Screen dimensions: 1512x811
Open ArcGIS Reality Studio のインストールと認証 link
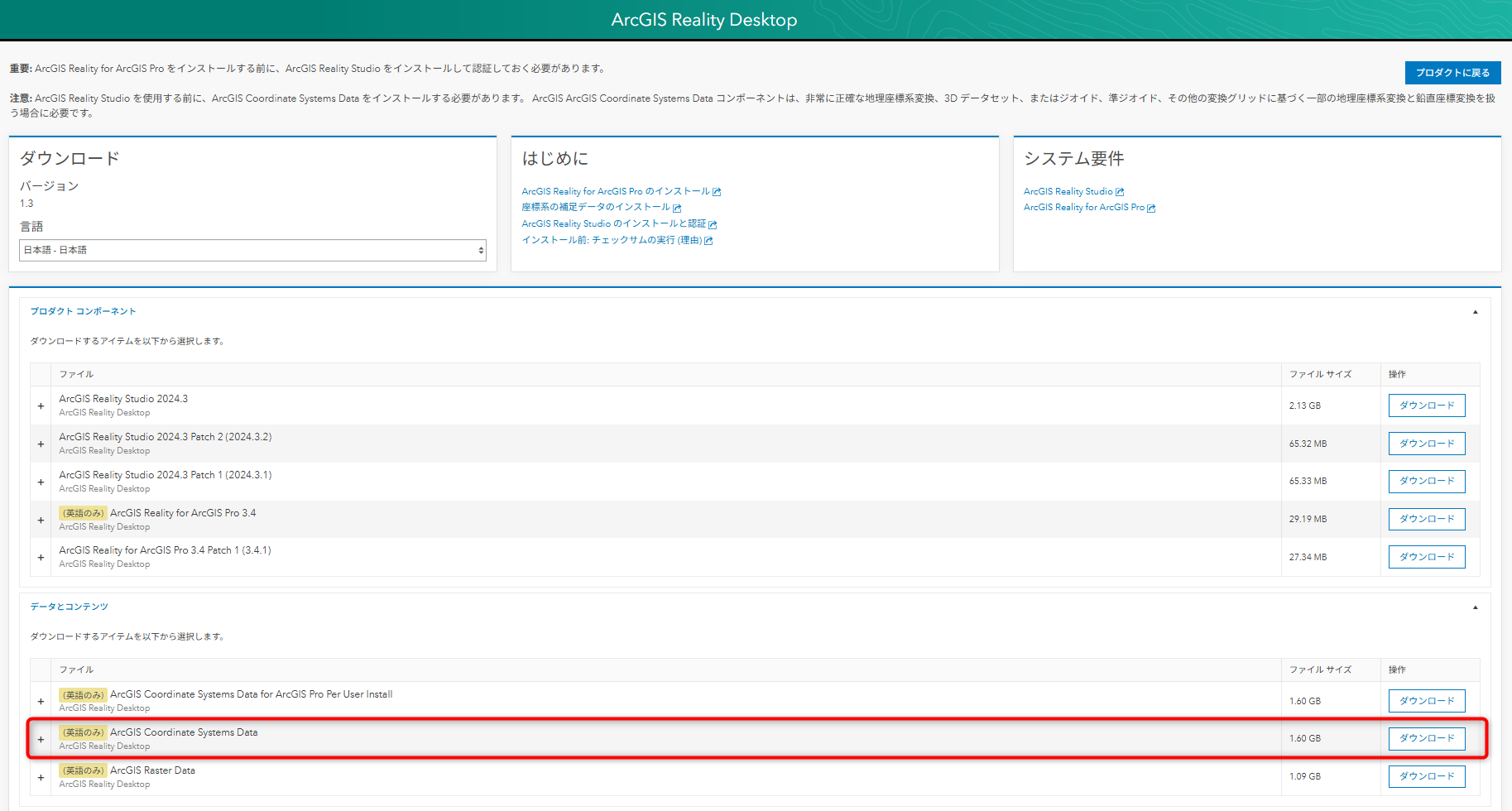point(613,223)
